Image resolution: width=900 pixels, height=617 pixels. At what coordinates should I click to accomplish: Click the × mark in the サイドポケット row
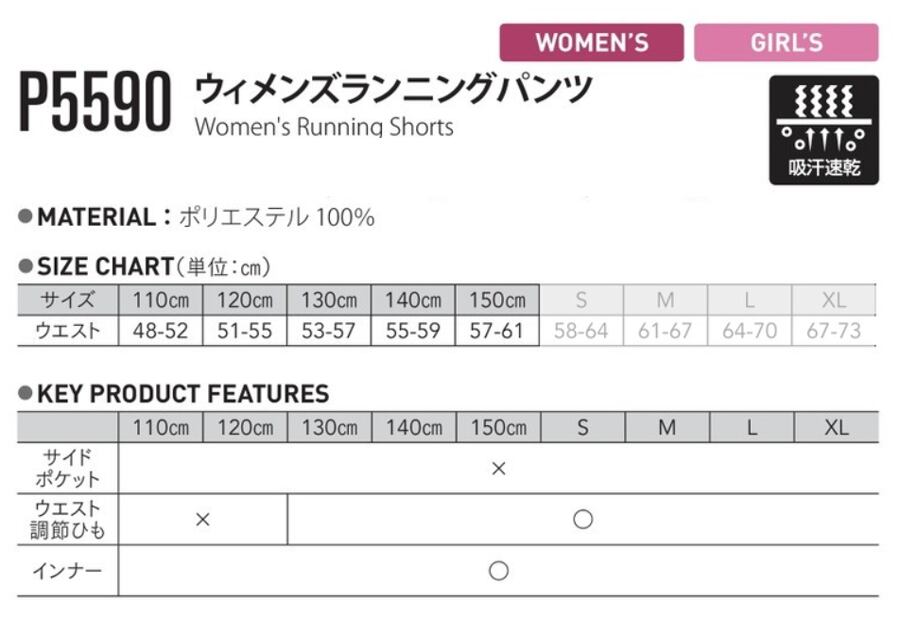tap(499, 468)
